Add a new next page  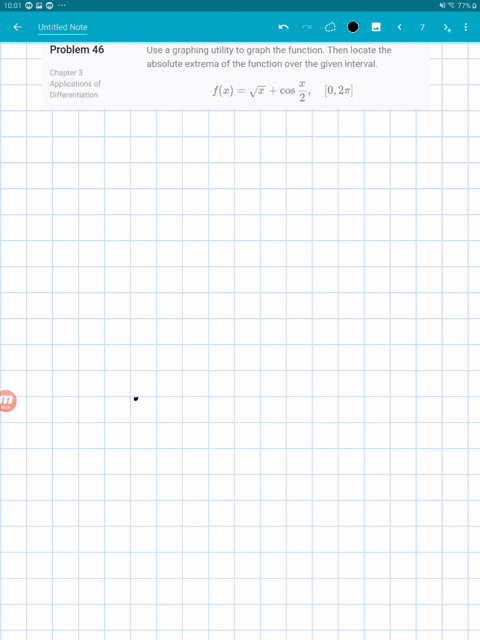(x=447, y=27)
